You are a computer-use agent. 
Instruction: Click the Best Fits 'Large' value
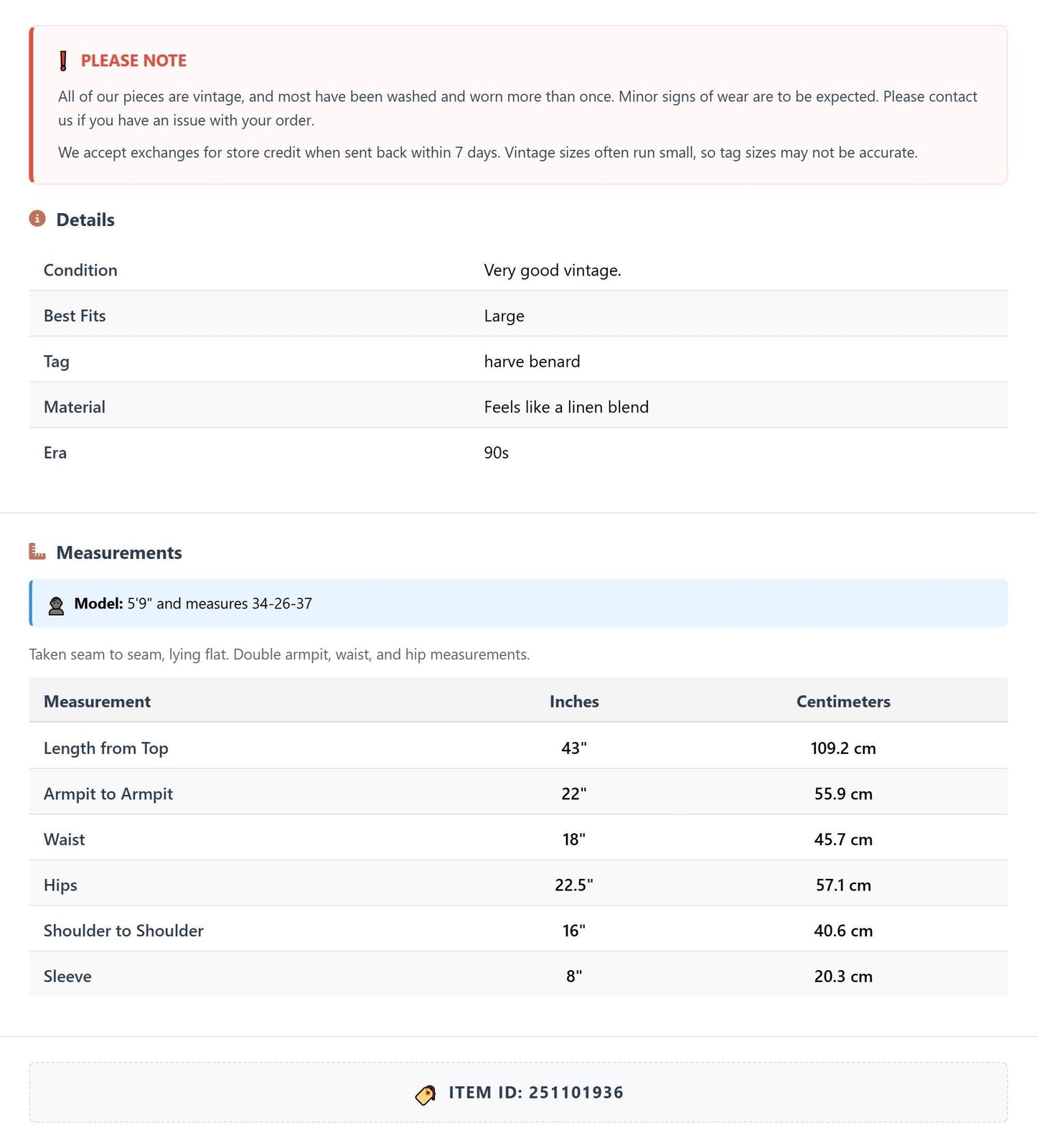504,316
